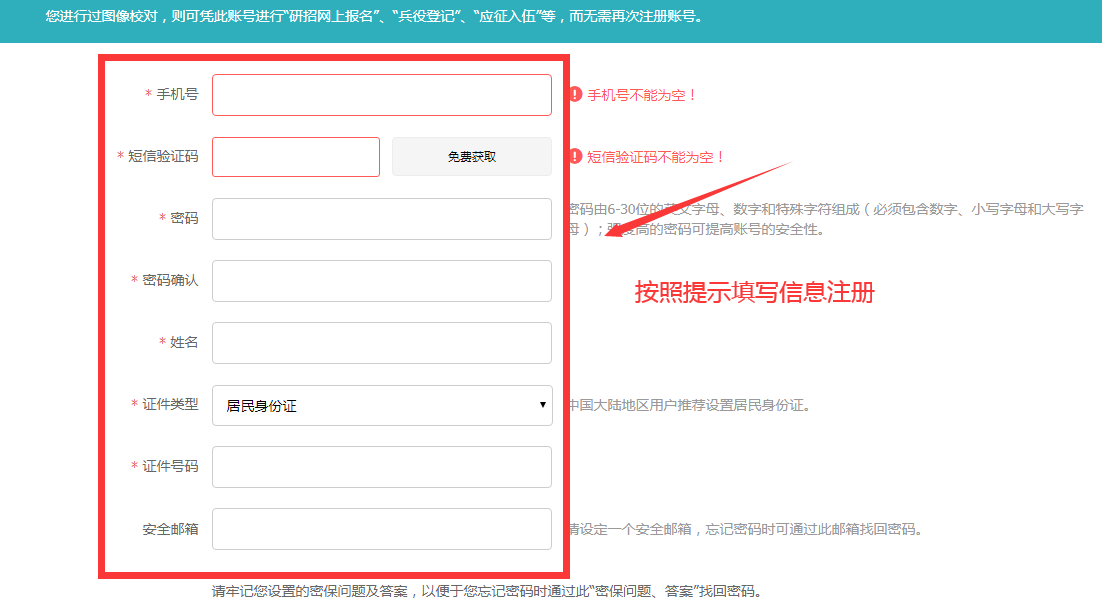The height and width of the screenshot is (598, 1102).
Task: Click the 手机号不能为空 error message
Action: (x=642, y=95)
